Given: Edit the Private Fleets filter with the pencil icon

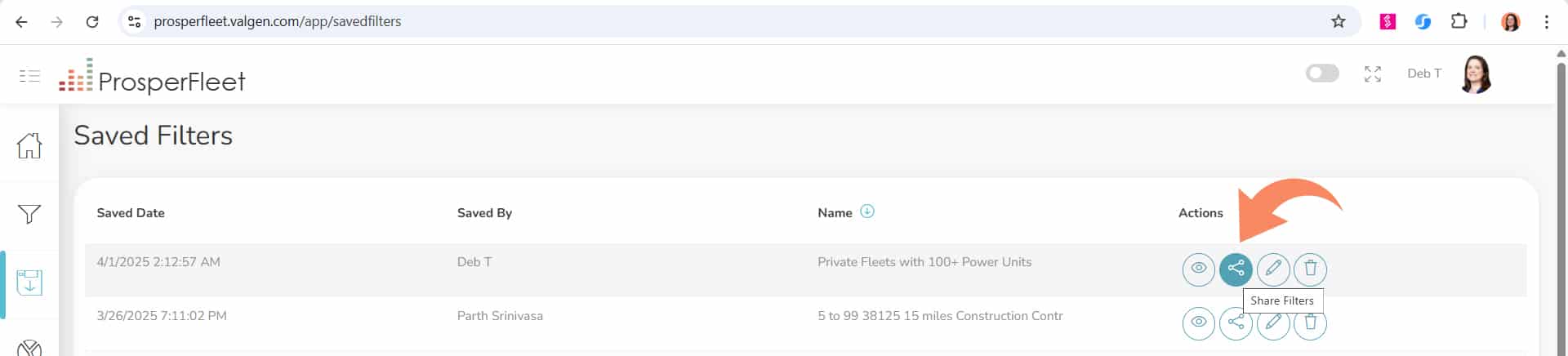Looking at the screenshot, I should (1273, 269).
